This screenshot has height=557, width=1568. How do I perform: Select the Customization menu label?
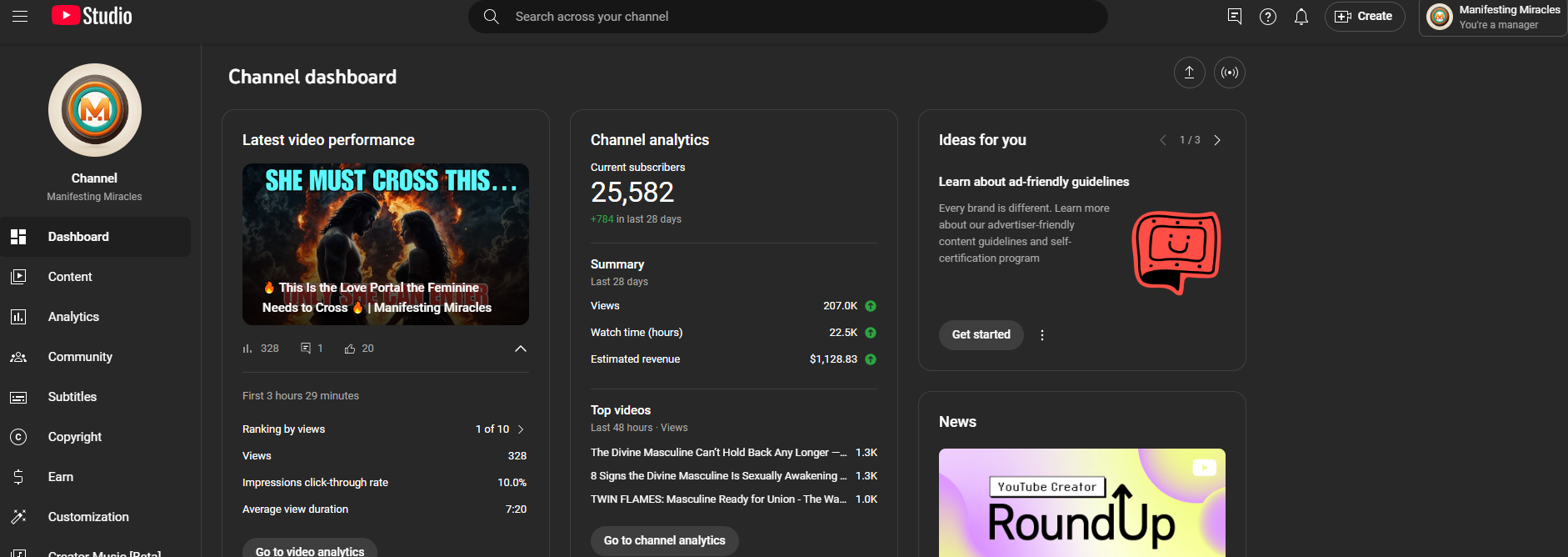[x=88, y=517]
